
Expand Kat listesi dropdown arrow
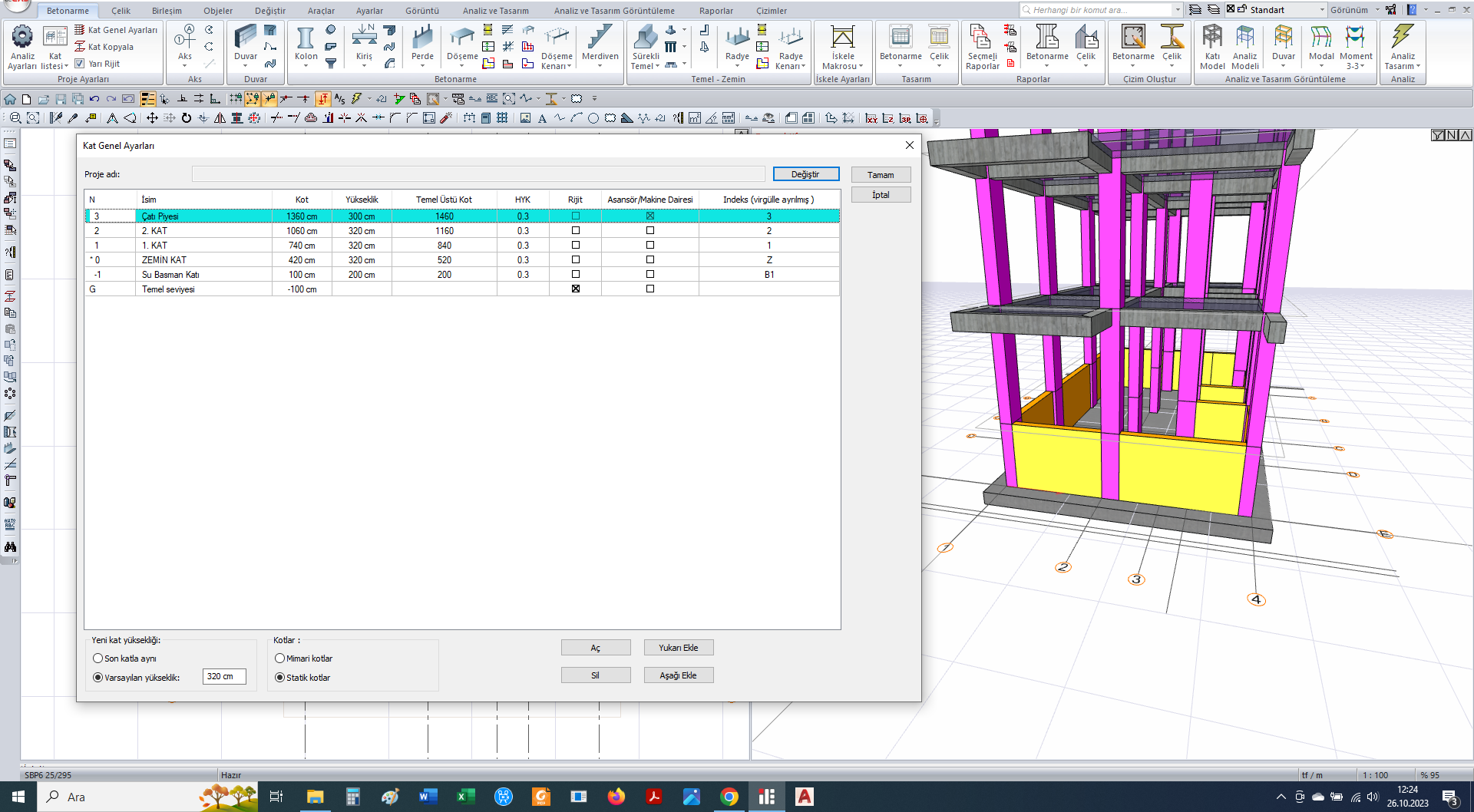(67, 67)
